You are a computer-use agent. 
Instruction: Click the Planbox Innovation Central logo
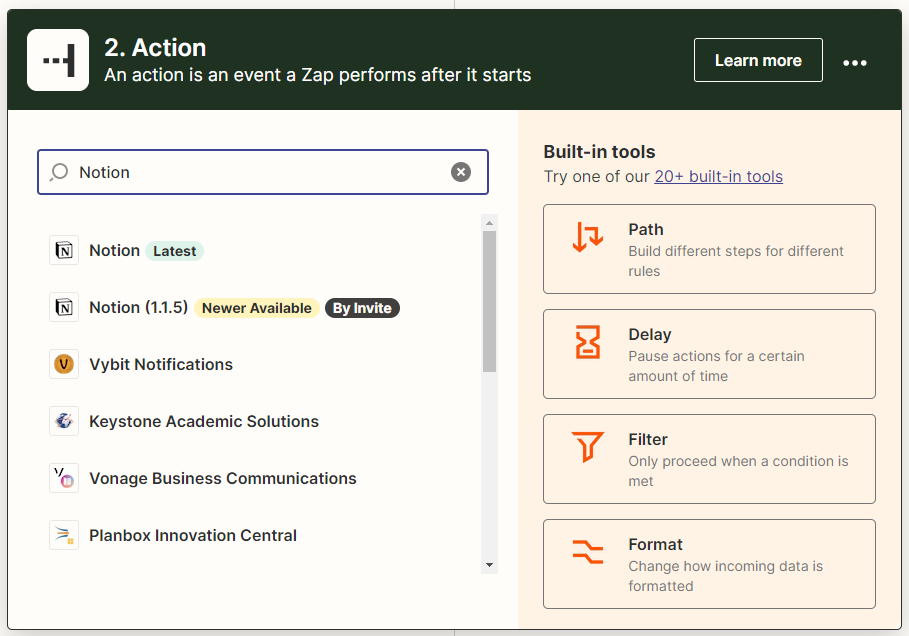64,535
